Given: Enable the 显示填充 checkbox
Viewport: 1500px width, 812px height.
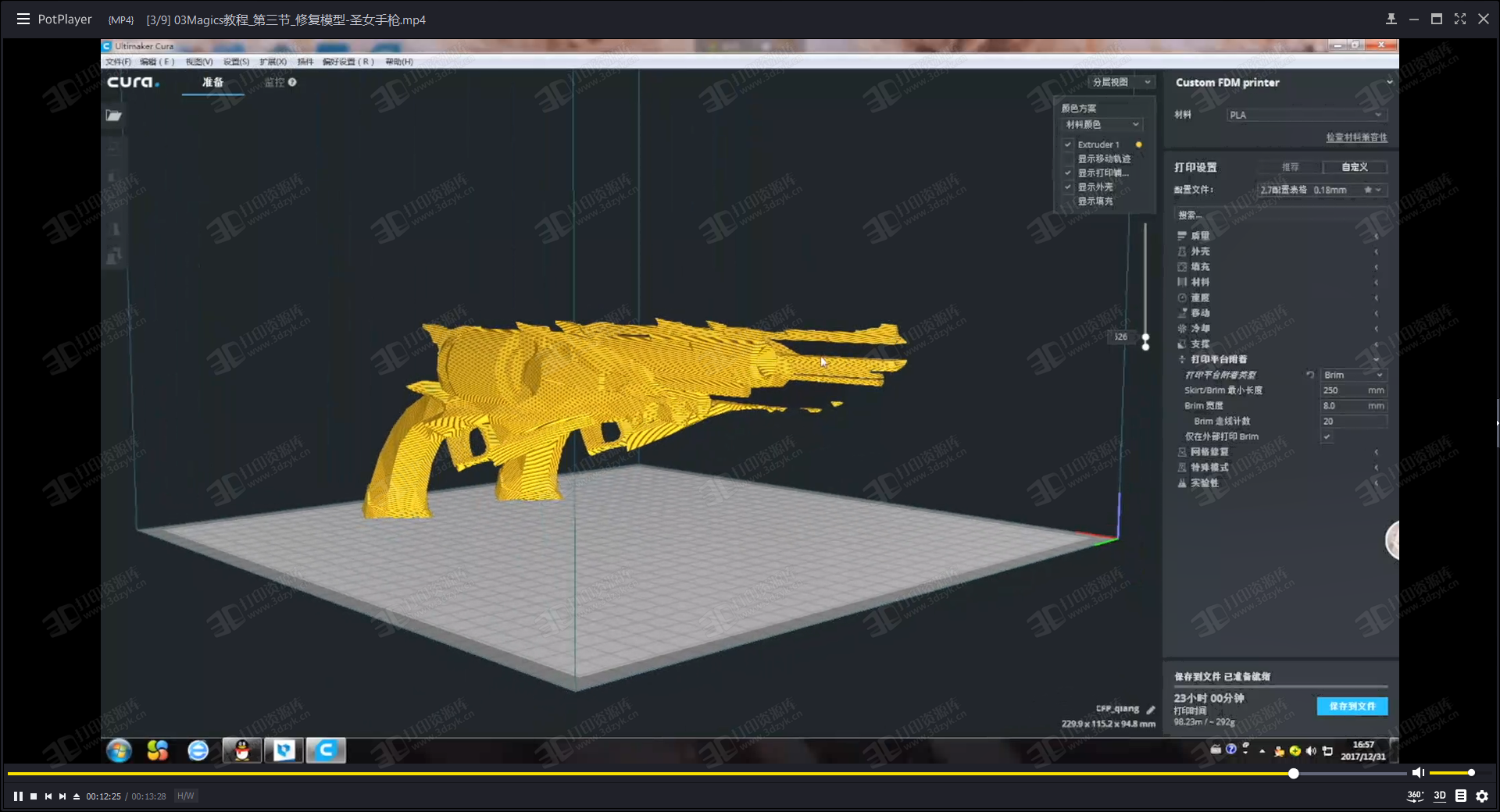Looking at the screenshot, I should (1068, 201).
